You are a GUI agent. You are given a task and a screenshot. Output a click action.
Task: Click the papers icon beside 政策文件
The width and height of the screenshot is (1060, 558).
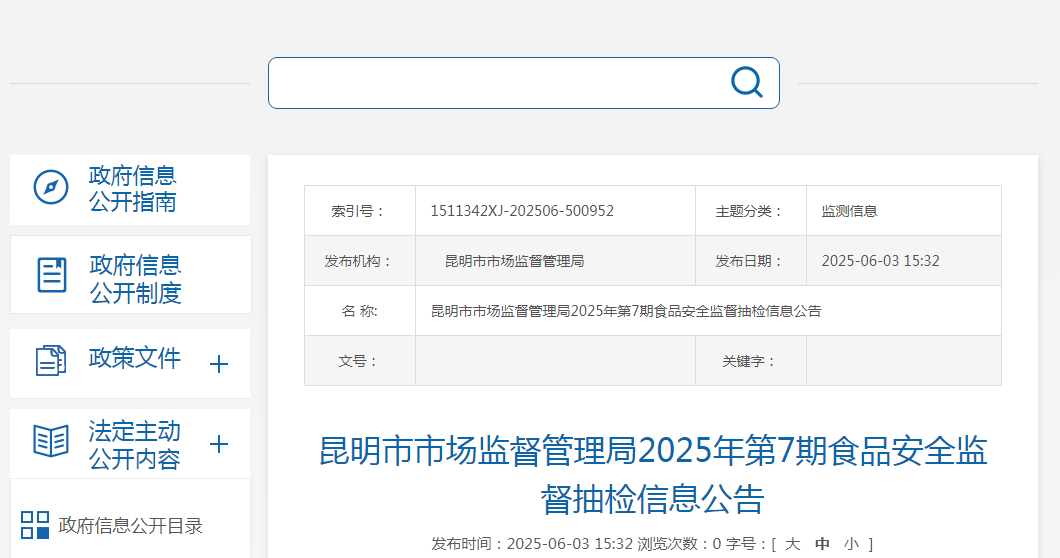[x=51, y=360]
